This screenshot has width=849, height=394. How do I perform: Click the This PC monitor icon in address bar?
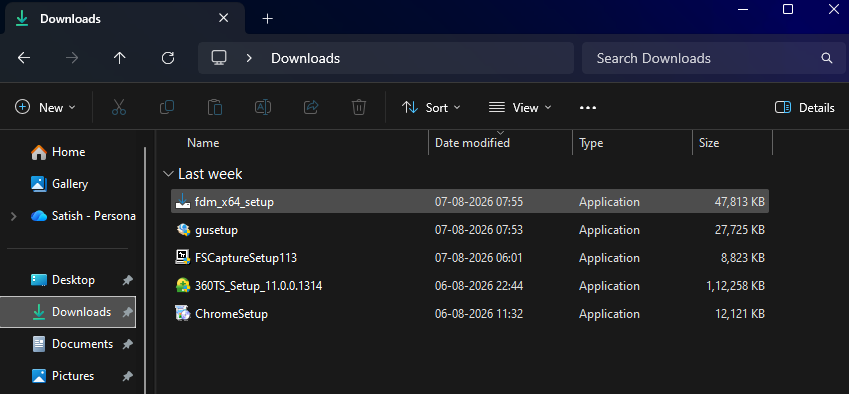[x=219, y=58]
